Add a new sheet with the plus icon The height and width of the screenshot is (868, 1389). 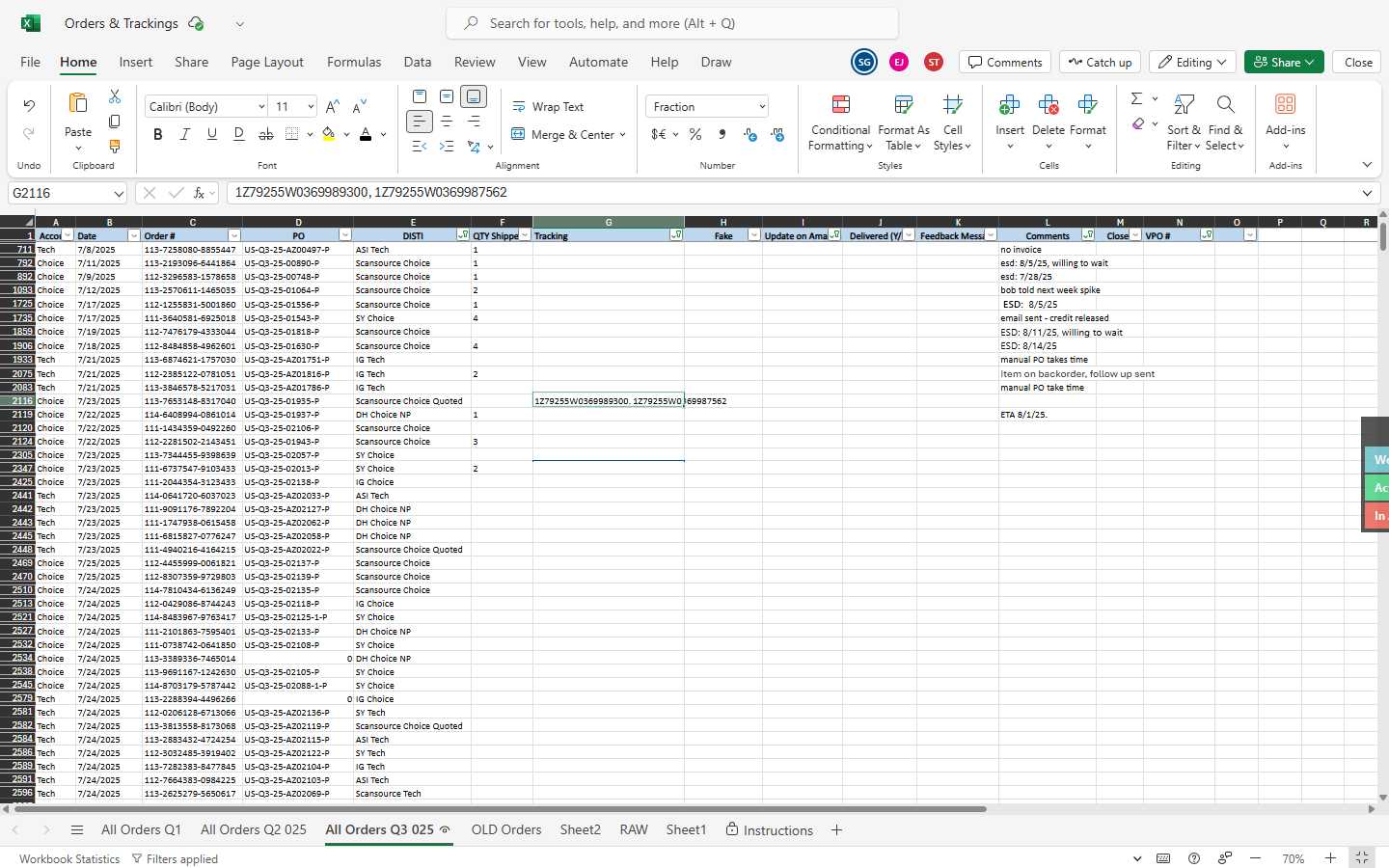coord(836,829)
